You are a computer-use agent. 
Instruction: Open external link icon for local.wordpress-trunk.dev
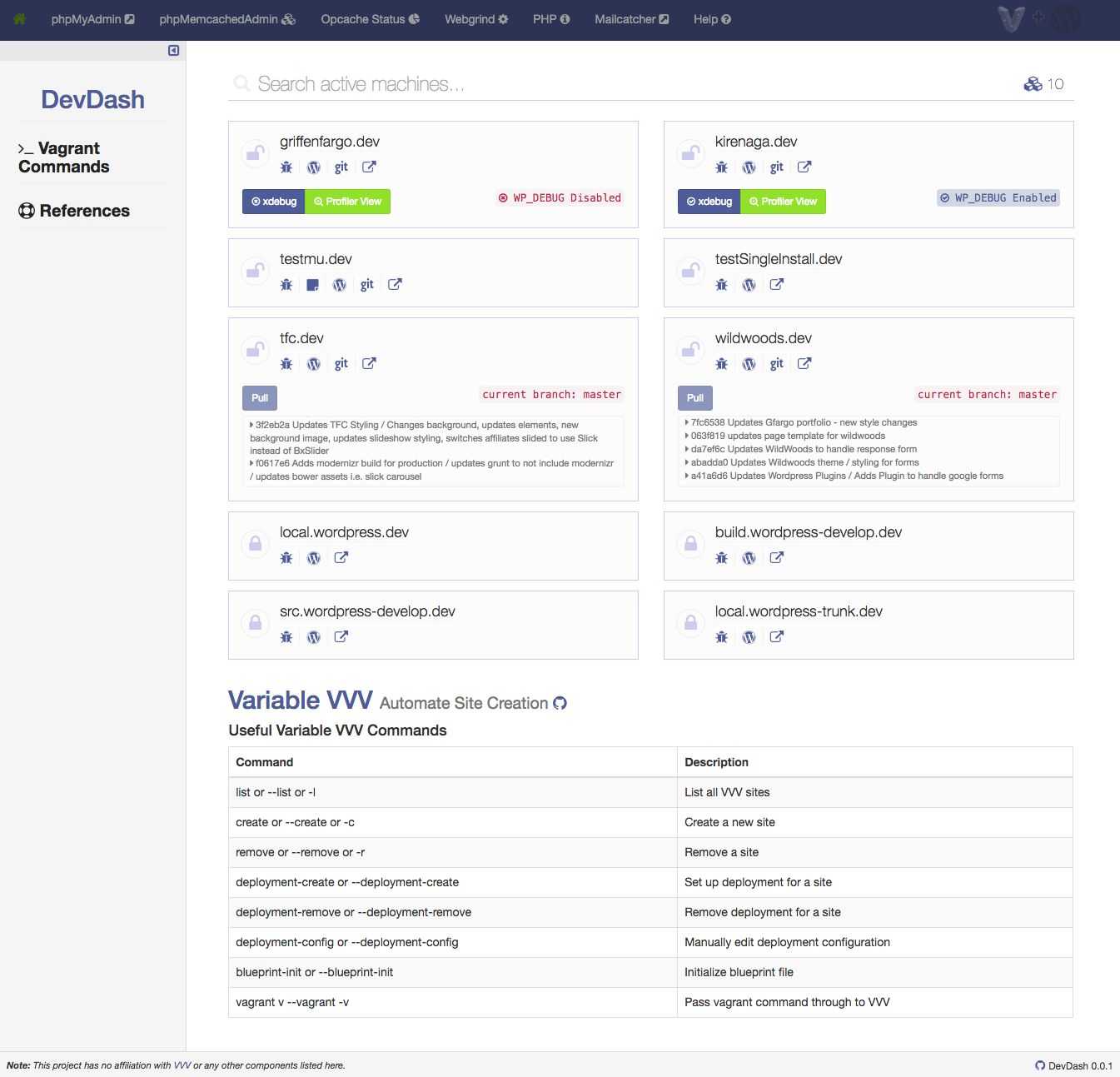click(777, 636)
